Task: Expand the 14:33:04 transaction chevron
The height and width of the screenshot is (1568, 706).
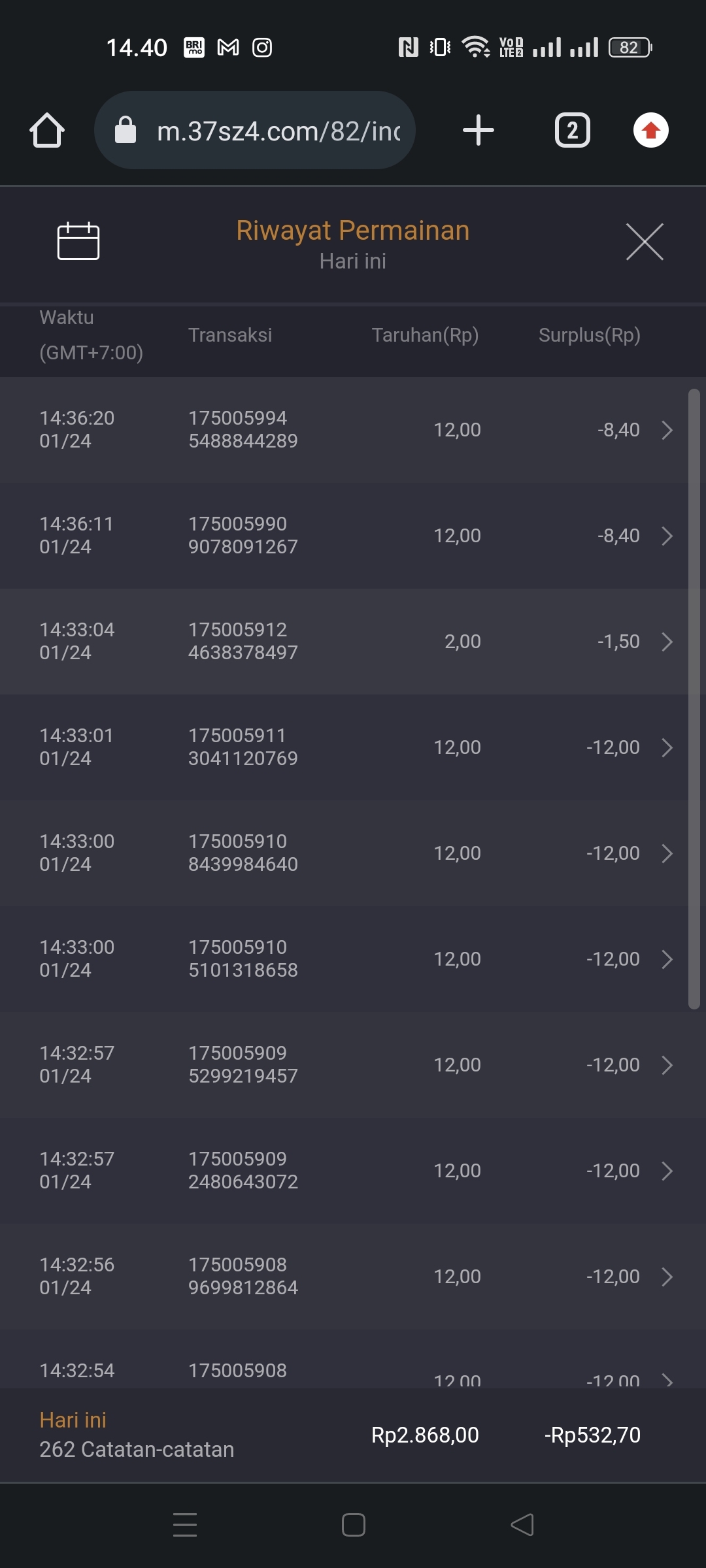Action: (667, 642)
